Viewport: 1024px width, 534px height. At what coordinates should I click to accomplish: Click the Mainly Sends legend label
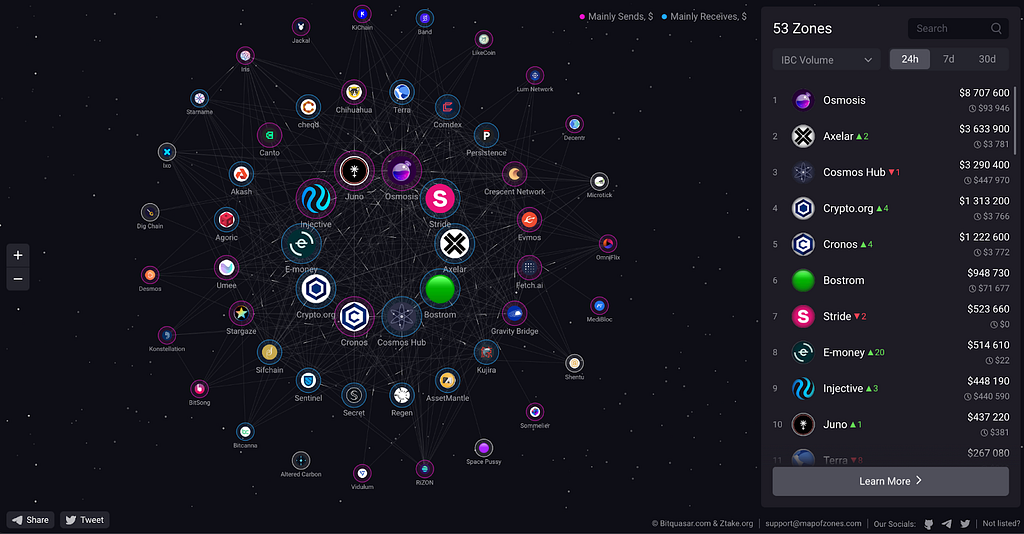pos(620,16)
